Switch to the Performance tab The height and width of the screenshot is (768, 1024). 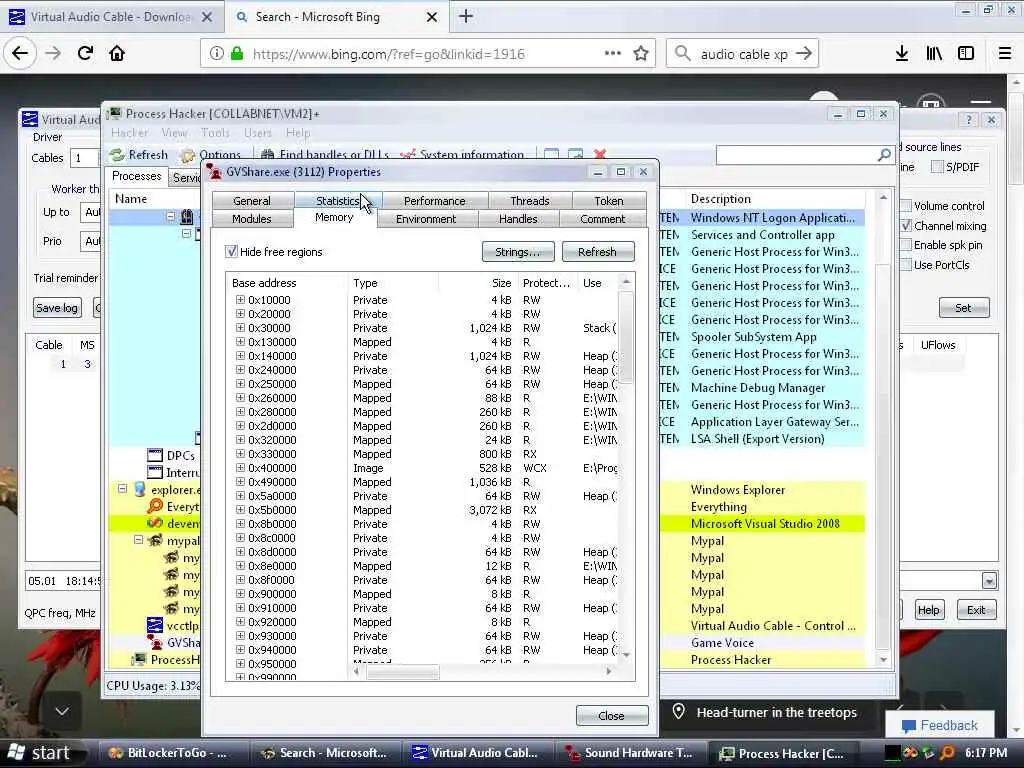434,201
